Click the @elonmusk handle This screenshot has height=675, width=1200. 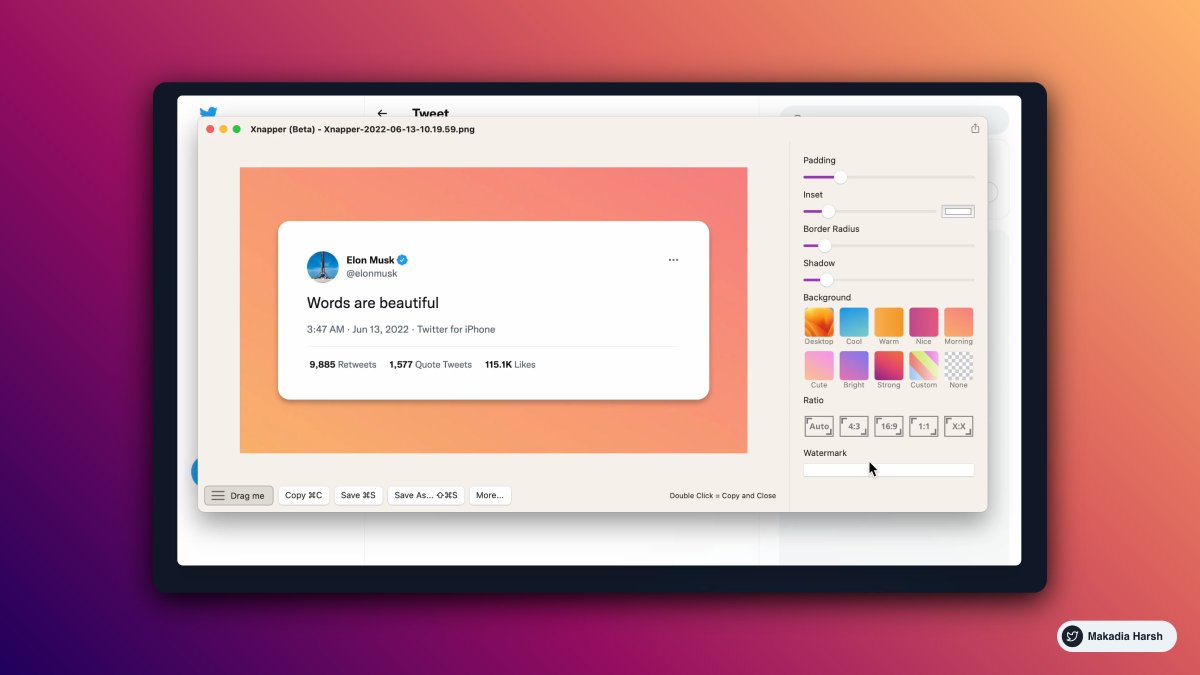(x=372, y=274)
